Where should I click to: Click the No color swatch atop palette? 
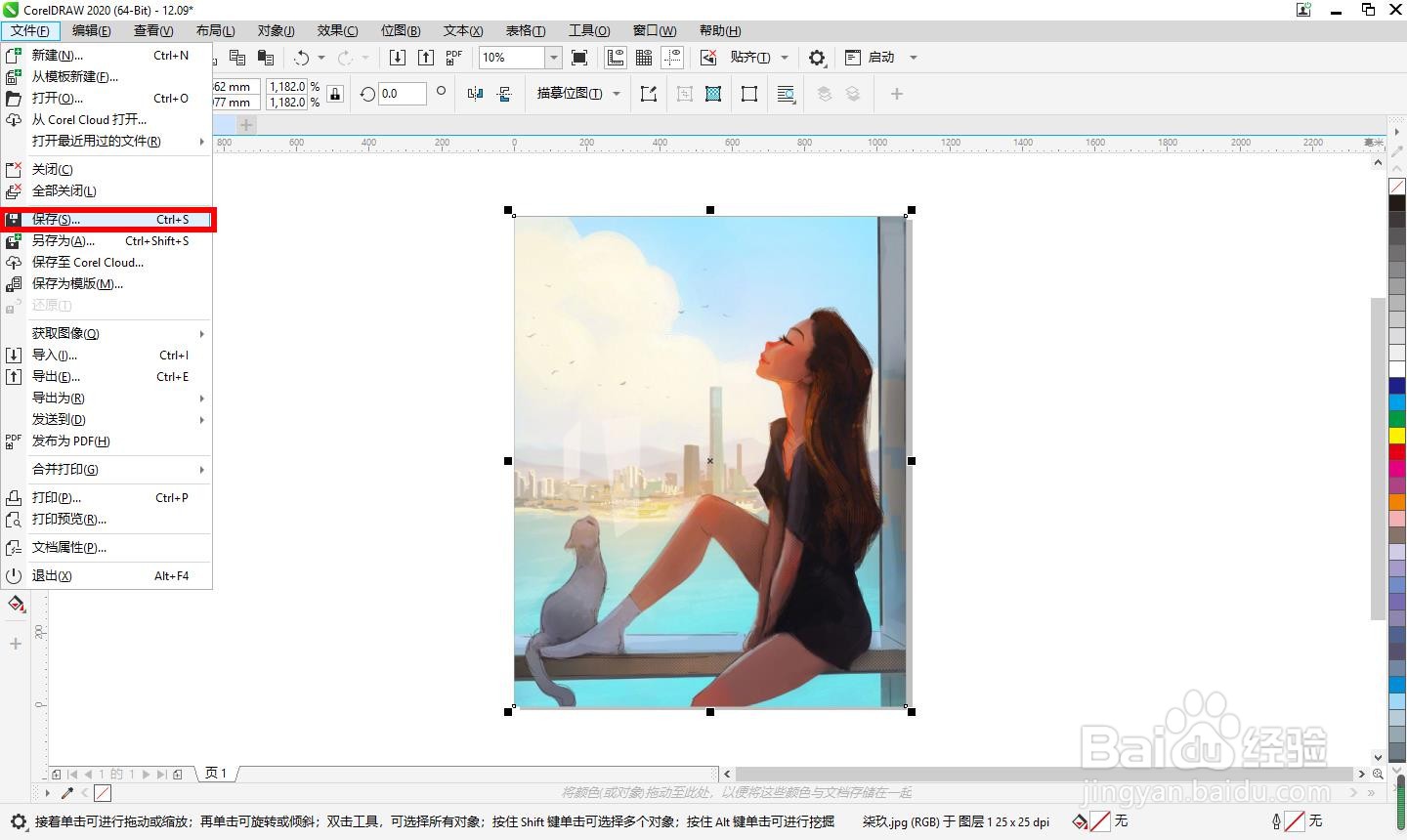1397,187
